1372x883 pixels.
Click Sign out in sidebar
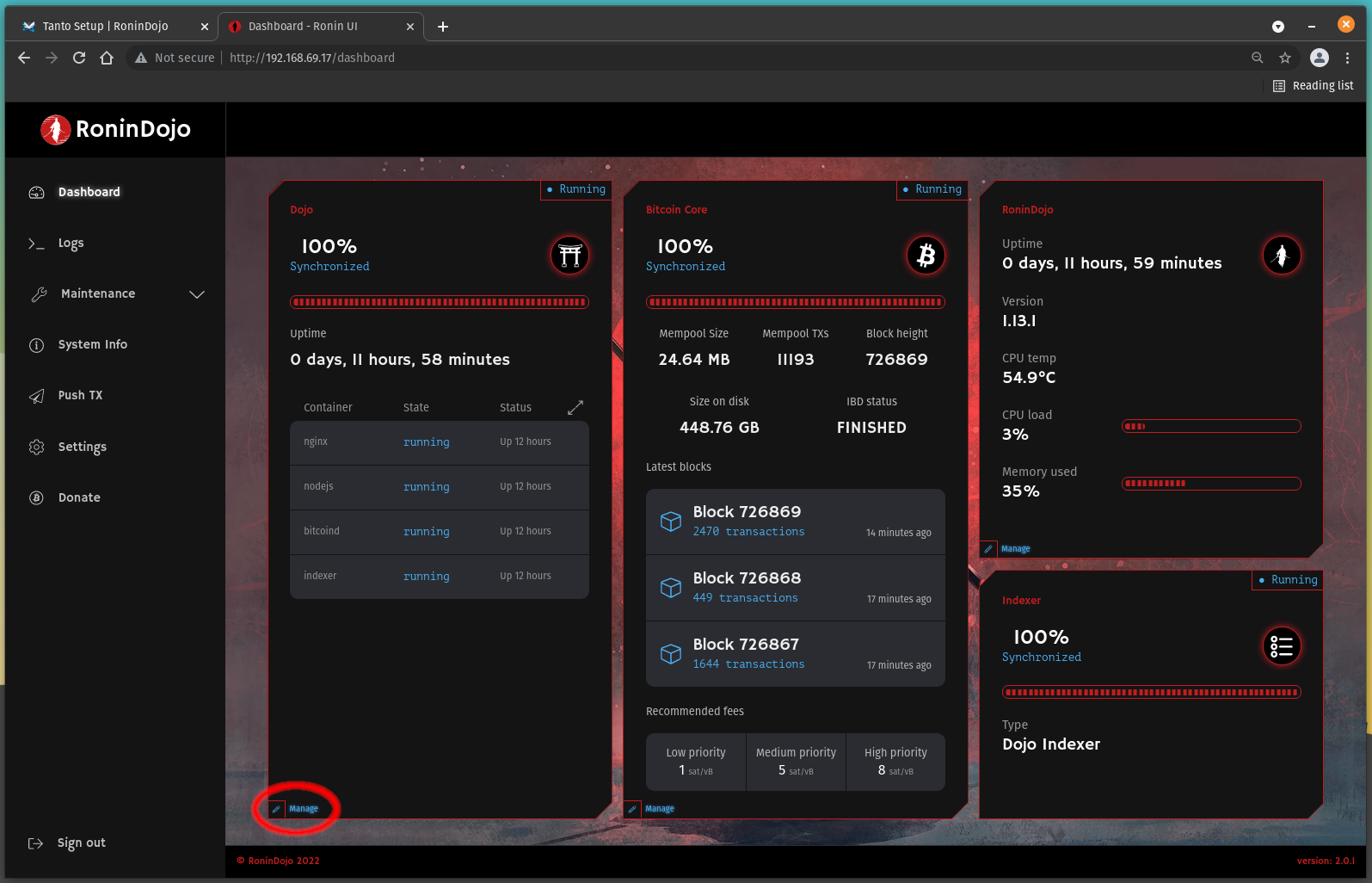[82, 843]
